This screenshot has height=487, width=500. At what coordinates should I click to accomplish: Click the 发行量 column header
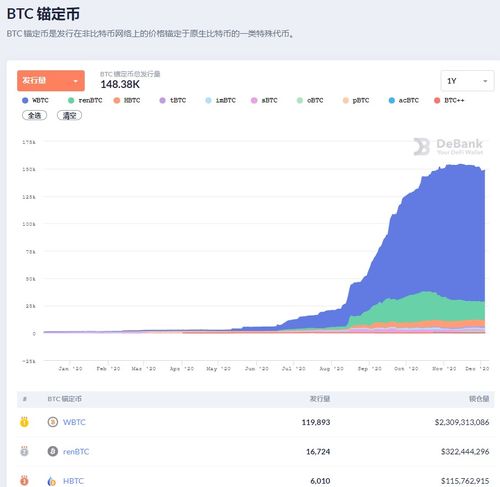pyautogui.click(x=320, y=399)
